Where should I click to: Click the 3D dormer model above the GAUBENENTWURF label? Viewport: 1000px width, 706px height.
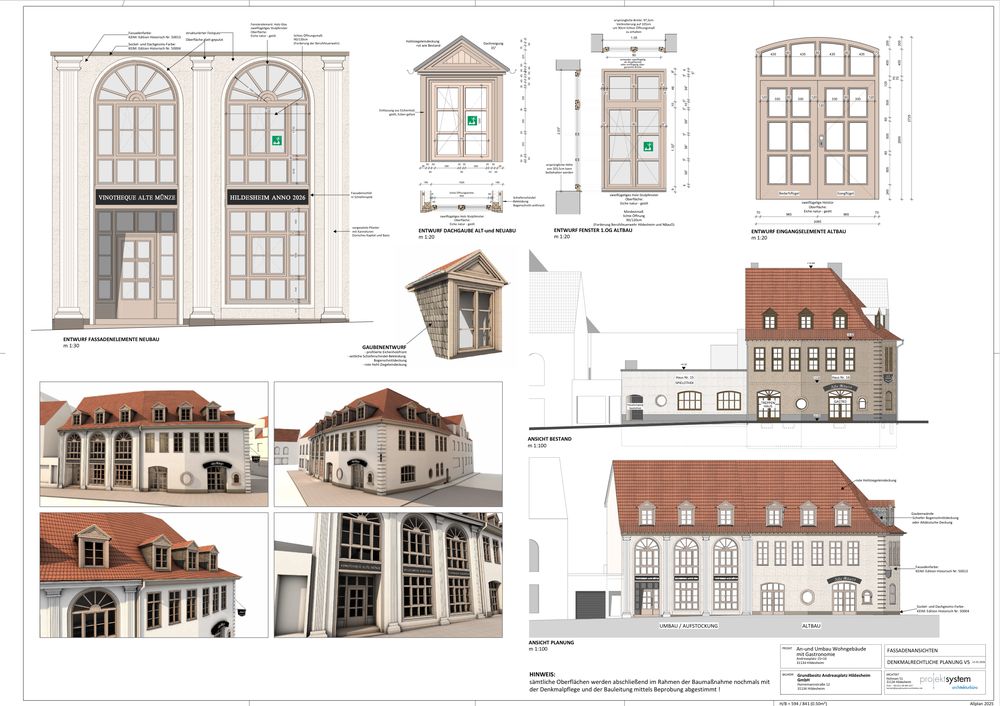click(x=457, y=304)
